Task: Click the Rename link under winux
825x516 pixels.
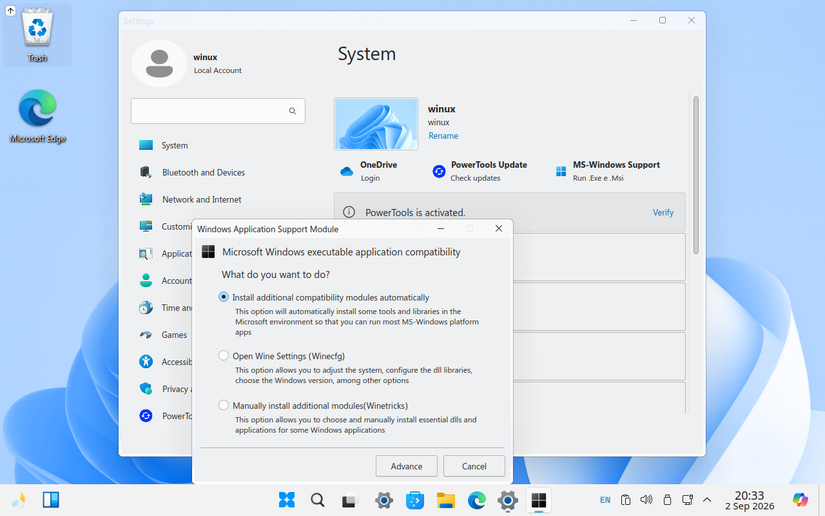Action: (x=443, y=136)
